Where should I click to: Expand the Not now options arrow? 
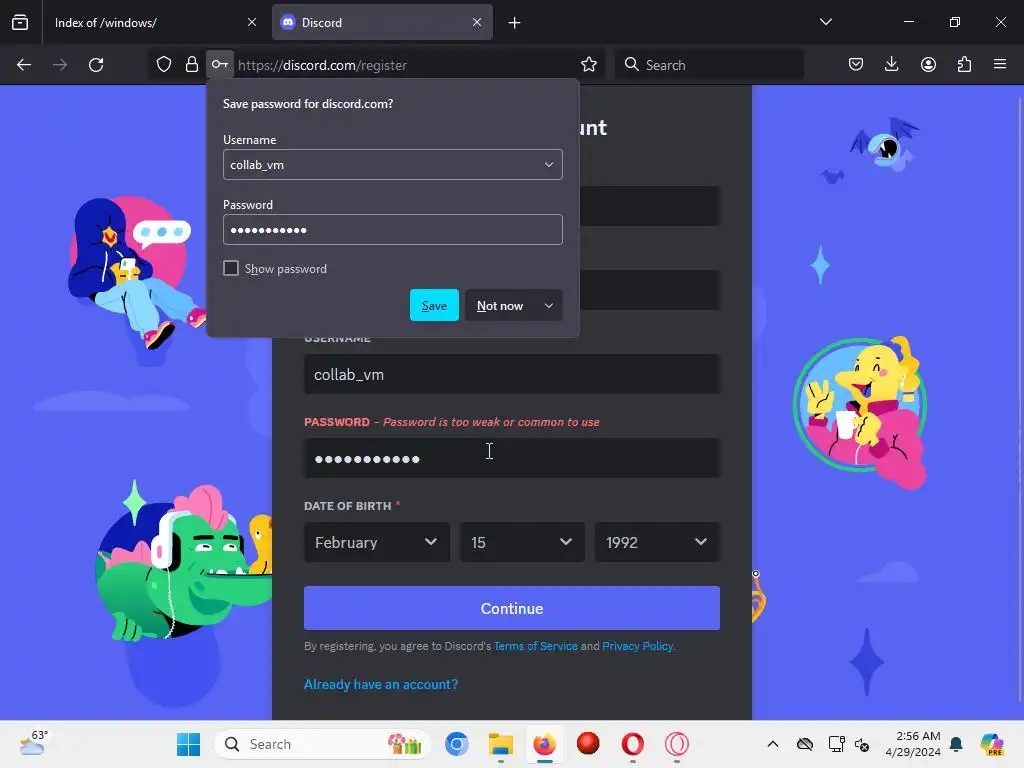549,306
